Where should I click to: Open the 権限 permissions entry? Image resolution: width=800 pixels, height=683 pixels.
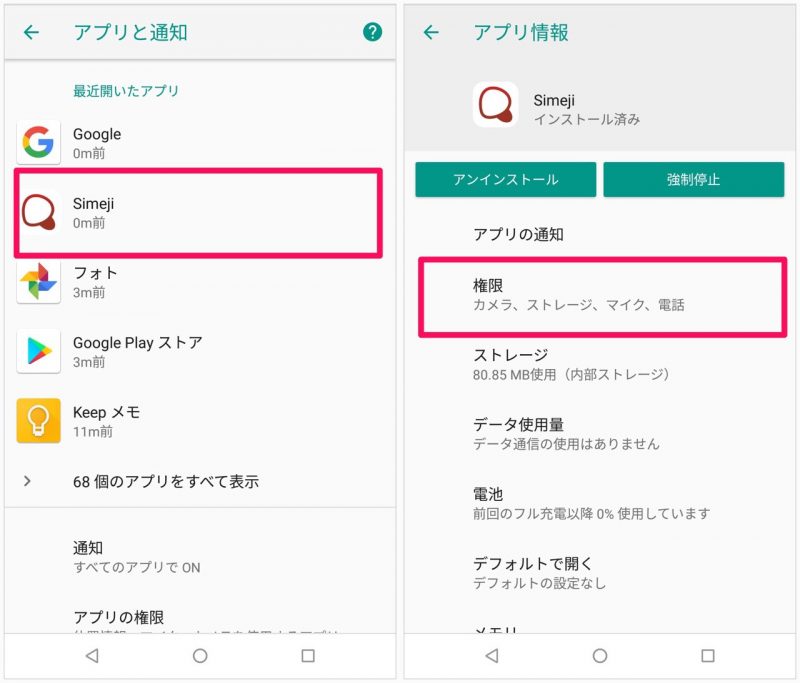coord(603,297)
